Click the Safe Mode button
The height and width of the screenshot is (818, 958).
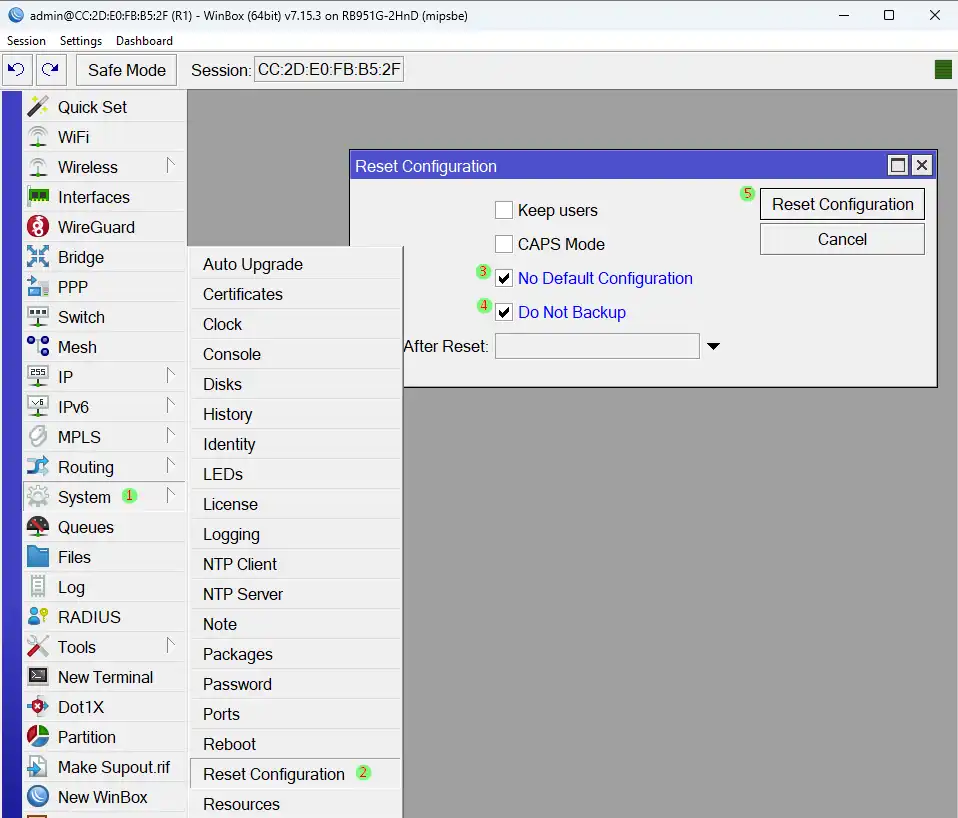click(x=126, y=70)
